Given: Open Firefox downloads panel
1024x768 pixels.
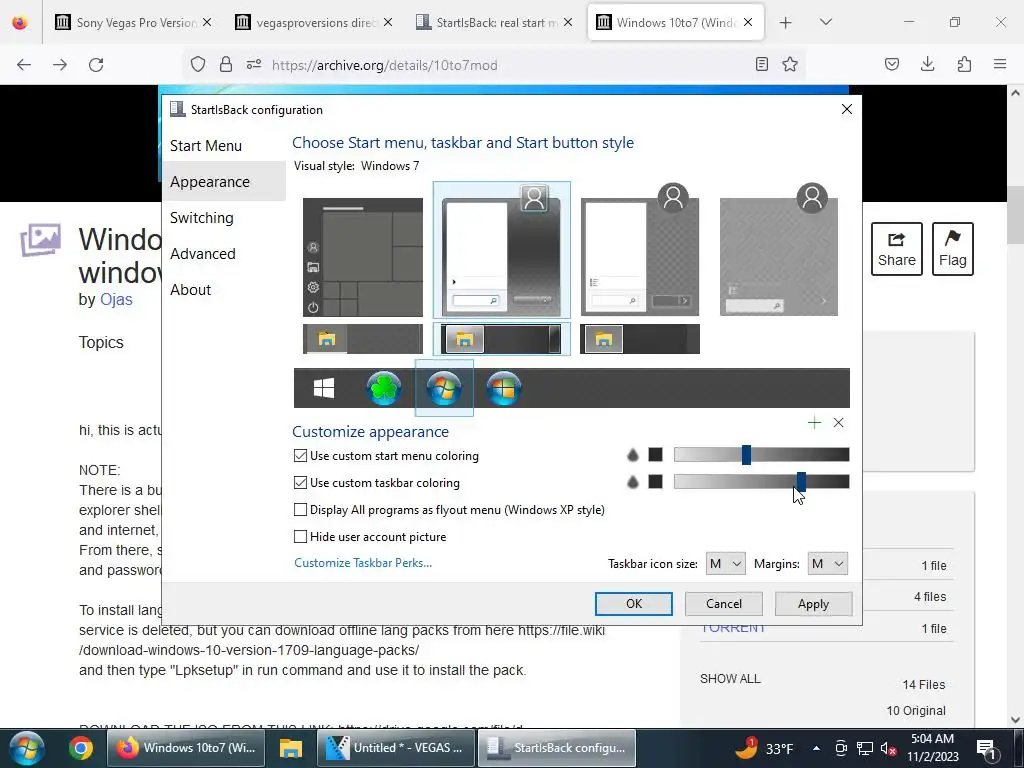Looking at the screenshot, I should click(x=927, y=64).
